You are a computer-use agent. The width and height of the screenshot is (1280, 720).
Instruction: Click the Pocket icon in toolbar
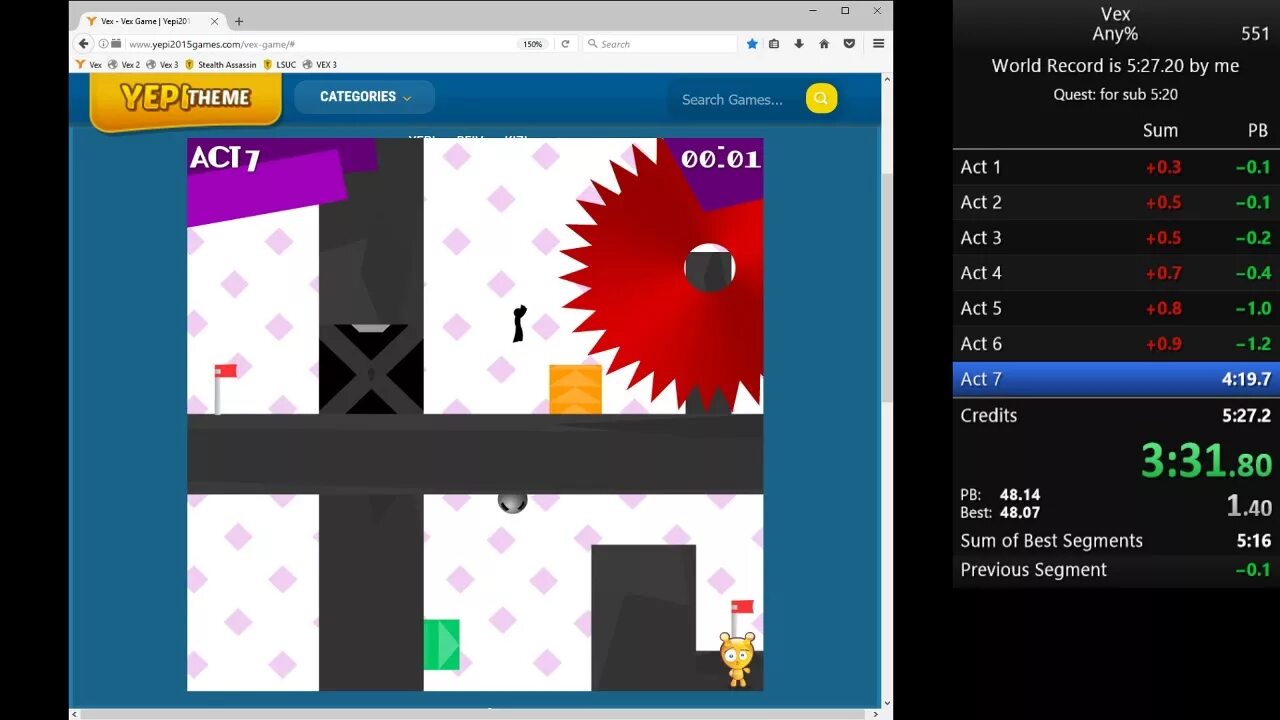[x=849, y=44]
